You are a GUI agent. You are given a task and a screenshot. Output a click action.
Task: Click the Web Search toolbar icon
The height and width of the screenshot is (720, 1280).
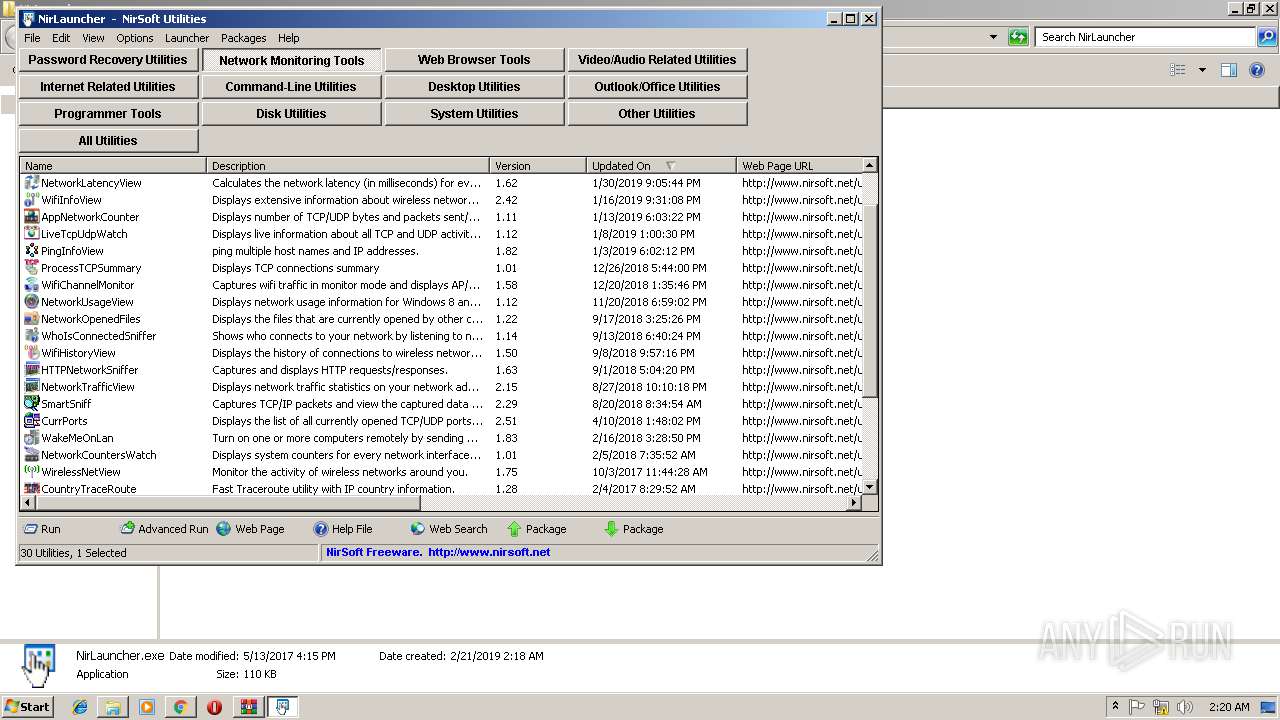pos(417,529)
